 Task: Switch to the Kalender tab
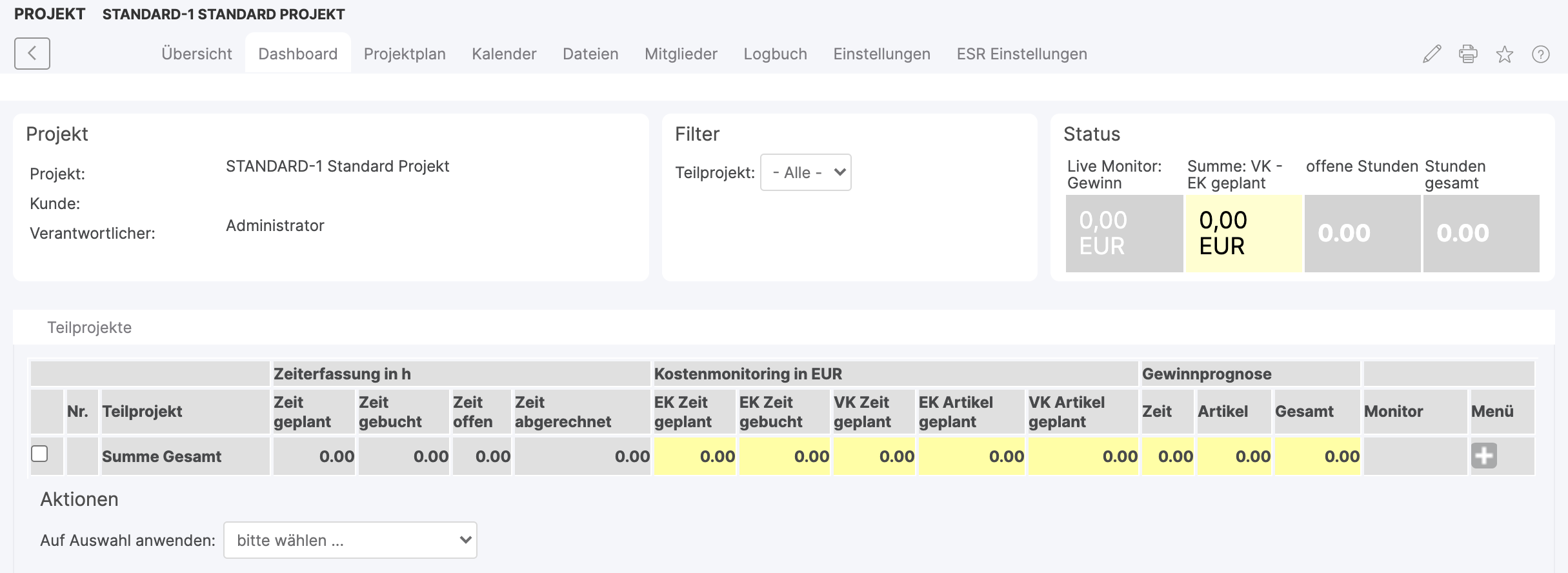504,54
